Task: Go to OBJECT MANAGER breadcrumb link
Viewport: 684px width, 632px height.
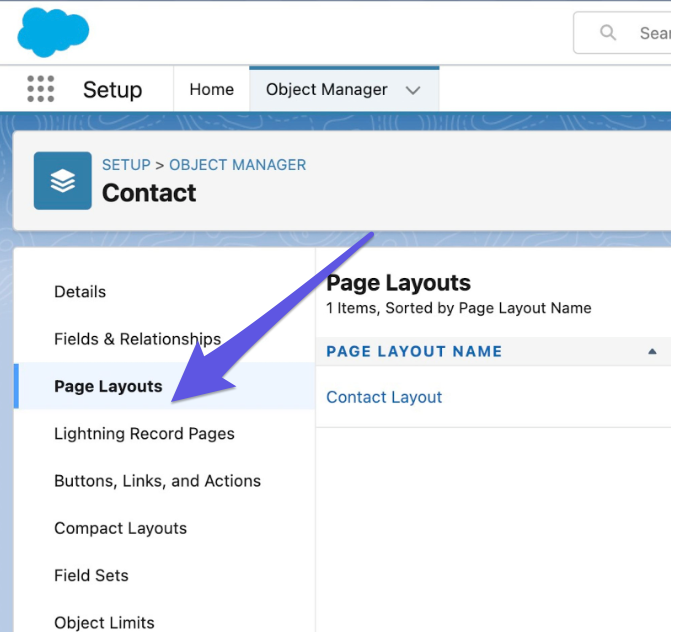Action: [238, 164]
